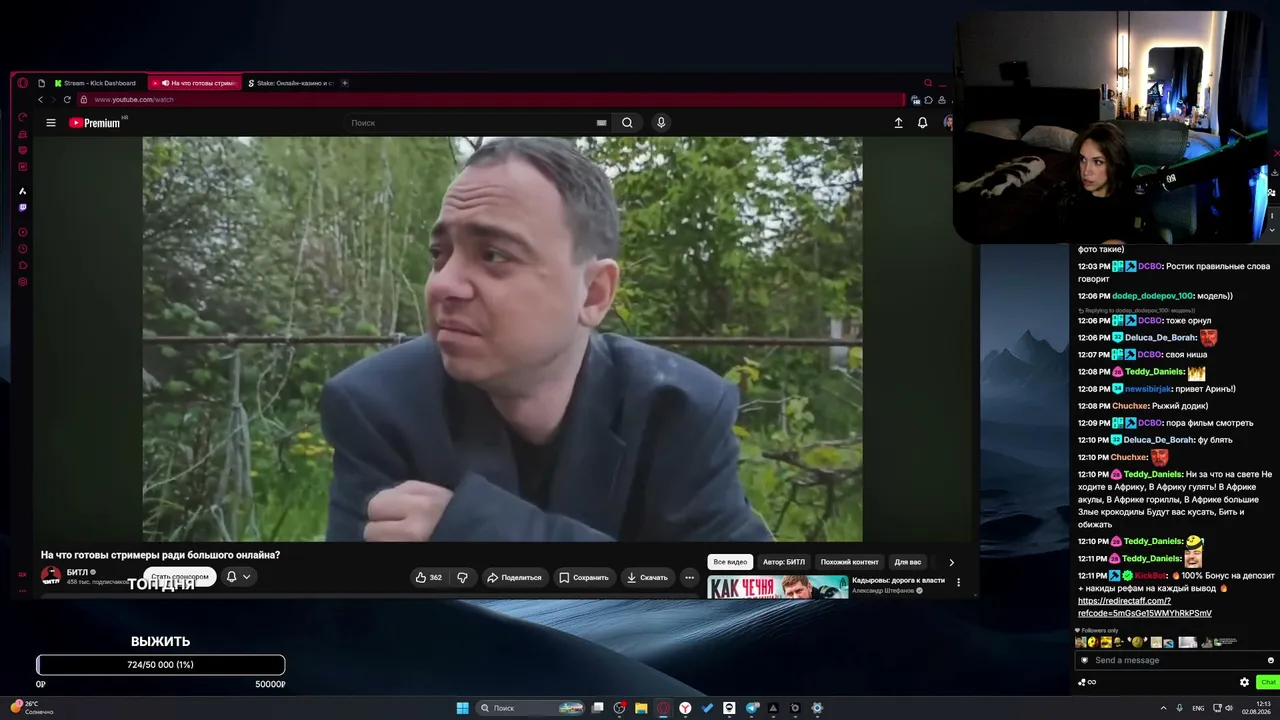The width and height of the screenshot is (1280, 720).
Task: Open File Explorer from the taskbar
Action: click(x=641, y=708)
